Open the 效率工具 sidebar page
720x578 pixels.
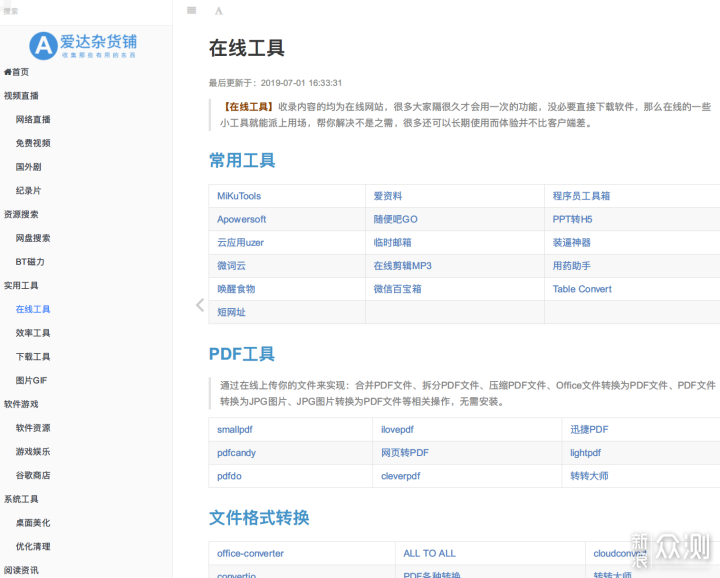pos(33,333)
